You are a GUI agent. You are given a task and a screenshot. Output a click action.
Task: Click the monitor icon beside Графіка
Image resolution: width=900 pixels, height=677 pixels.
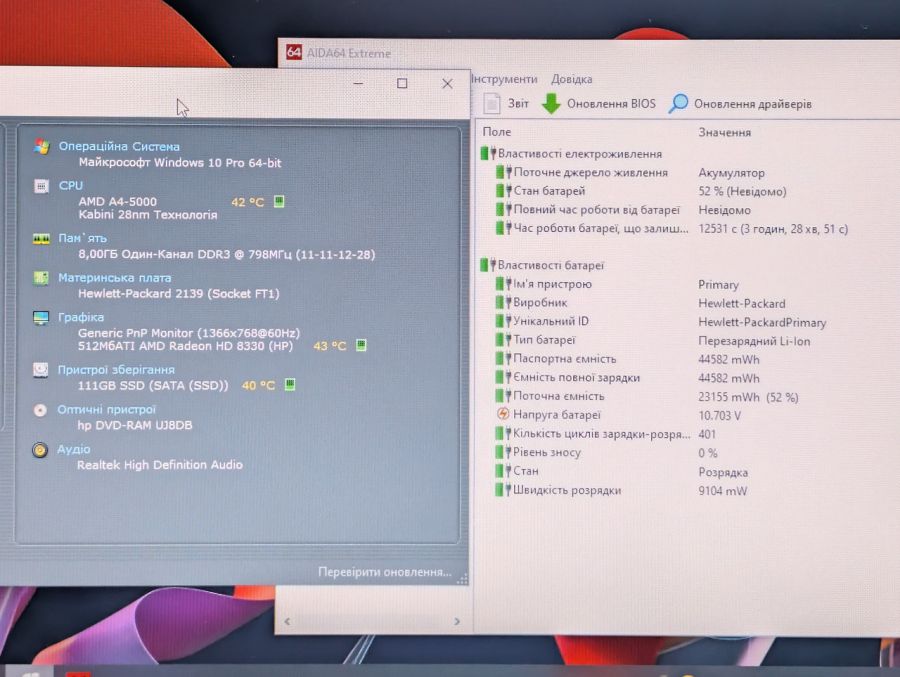click(x=41, y=318)
